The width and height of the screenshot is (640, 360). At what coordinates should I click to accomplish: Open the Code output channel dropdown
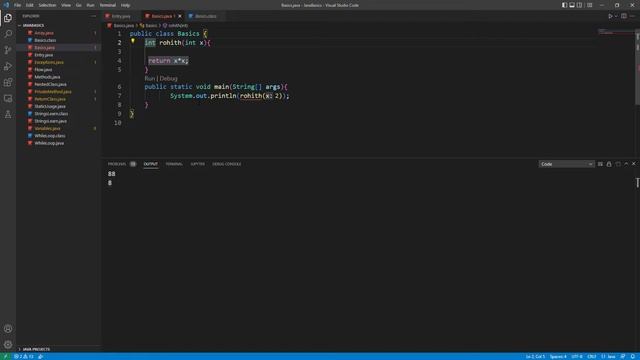tap(566, 164)
